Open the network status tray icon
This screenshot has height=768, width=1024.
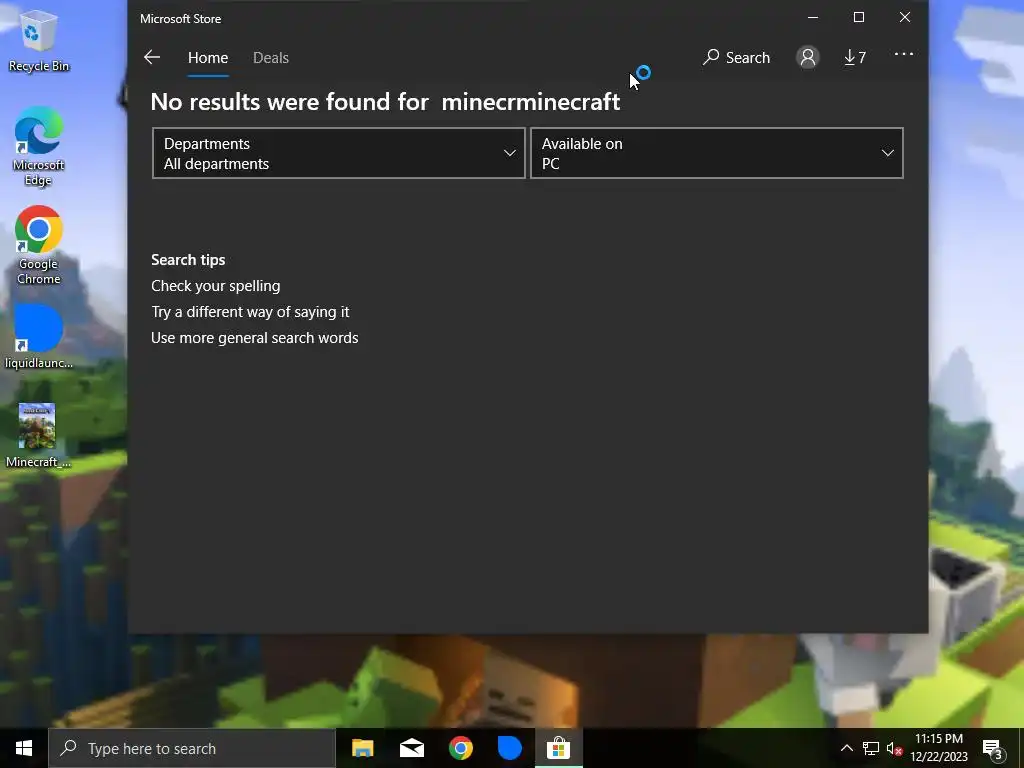pos(871,748)
